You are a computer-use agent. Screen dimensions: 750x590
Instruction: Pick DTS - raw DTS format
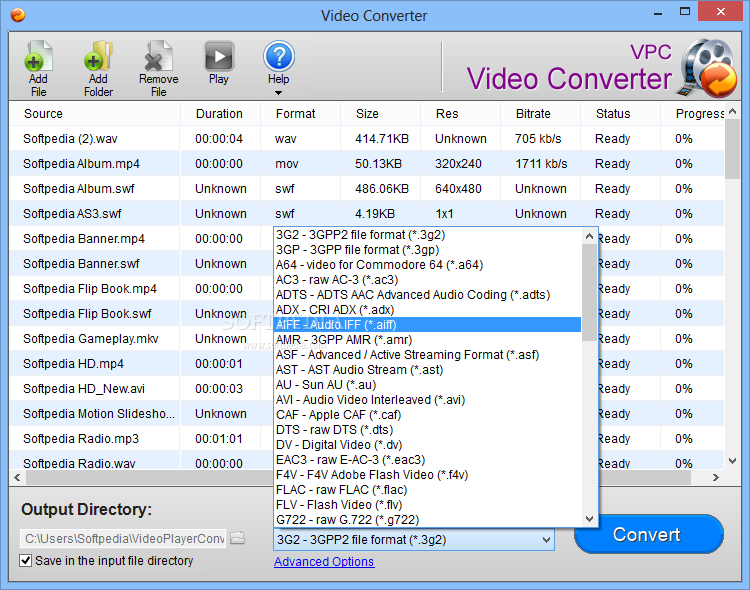pyautogui.click(x=428, y=430)
